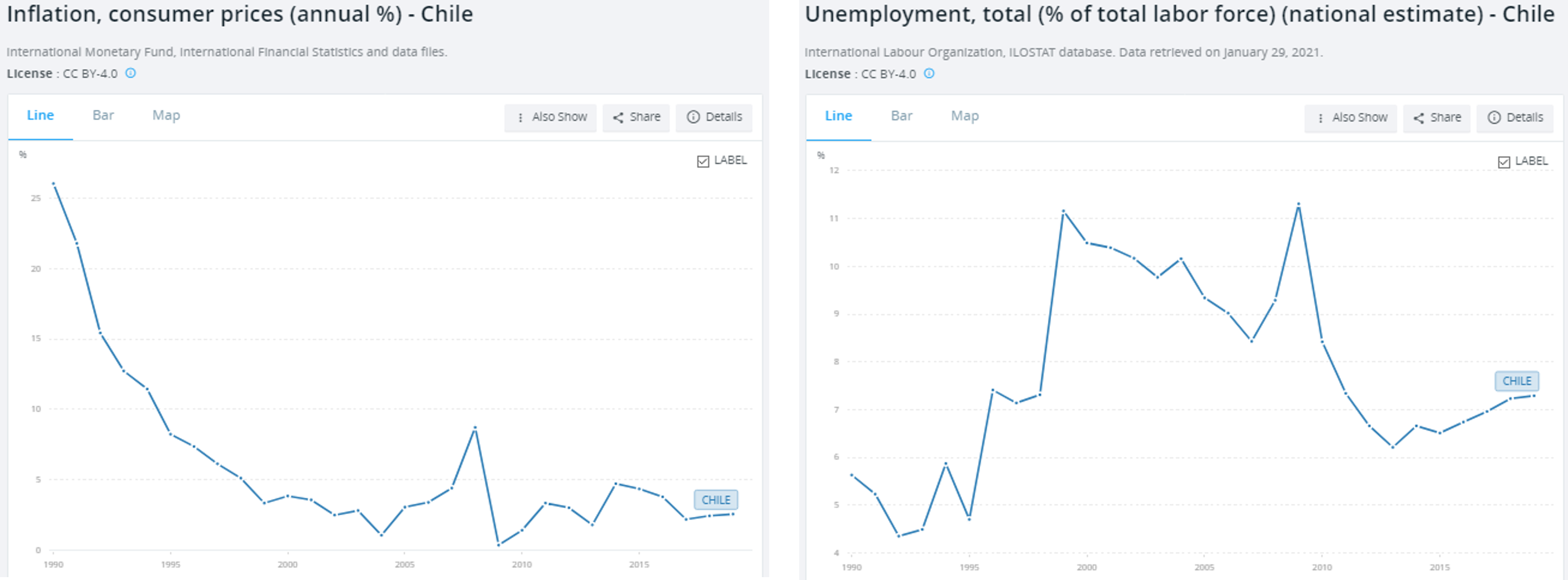Click Details button text on Inflation chart
The image size is (1568, 580).
pos(723,117)
